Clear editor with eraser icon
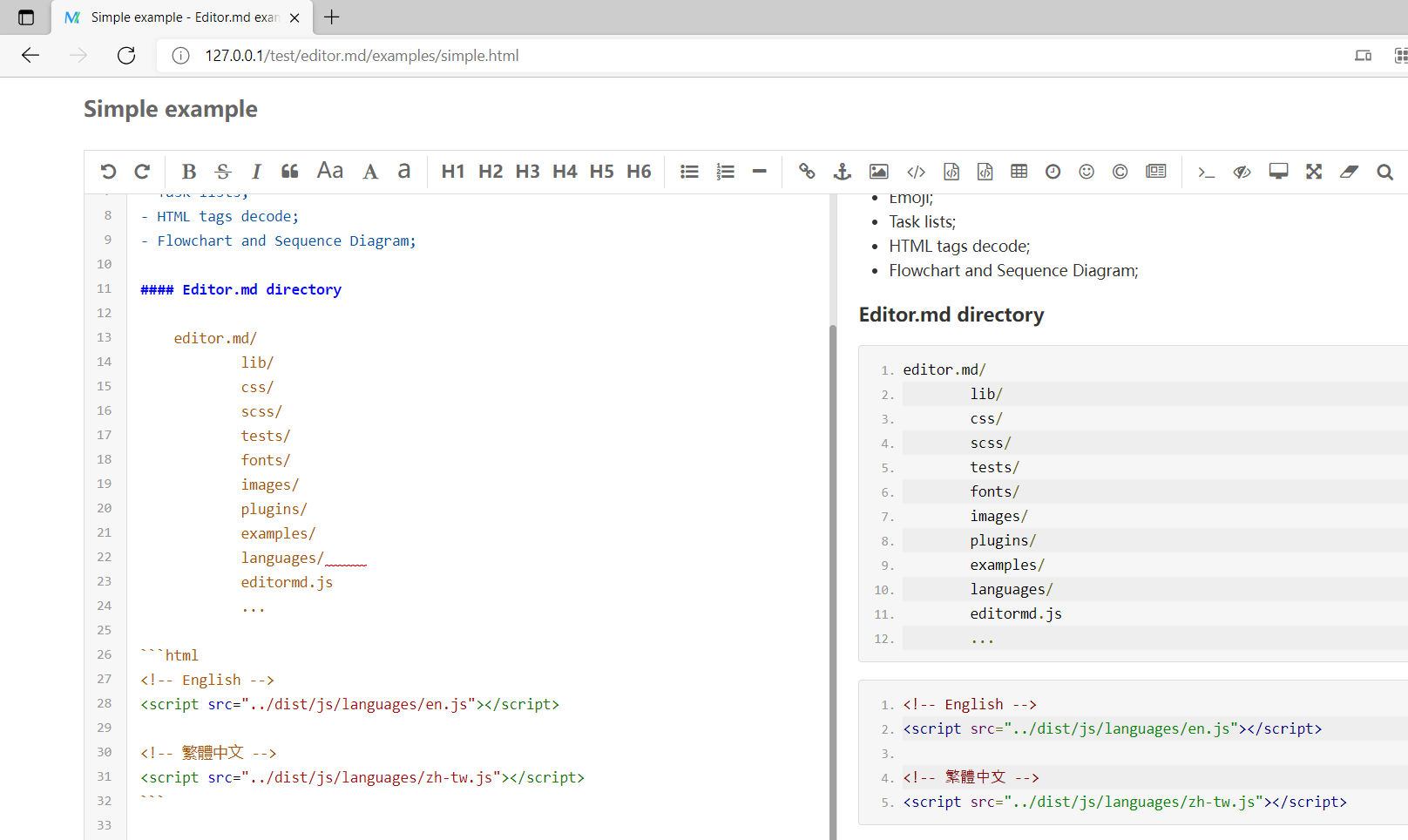This screenshot has width=1408, height=840. (x=1350, y=172)
